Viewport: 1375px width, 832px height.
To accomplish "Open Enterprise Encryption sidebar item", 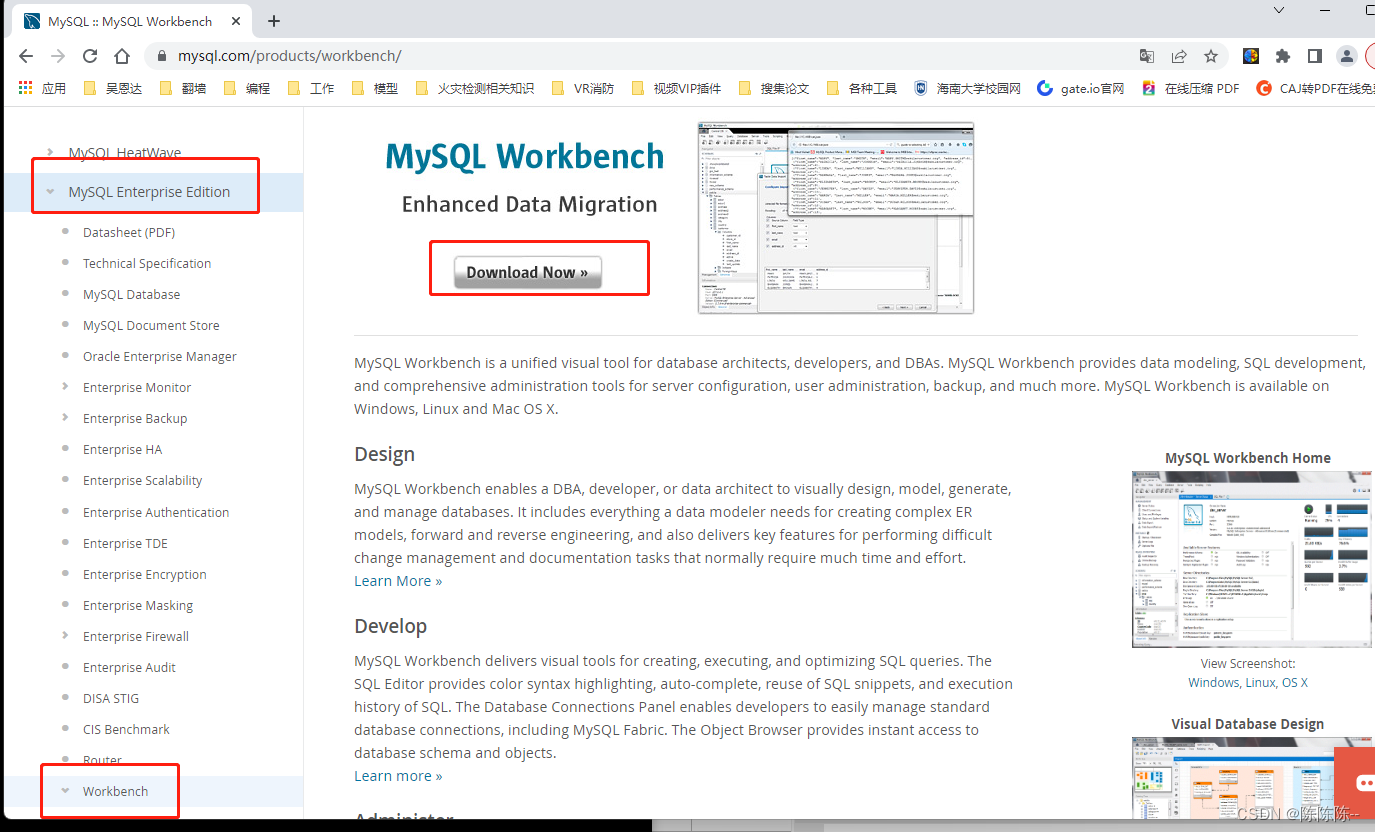I will pyautogui.click(x=145, y=574).
